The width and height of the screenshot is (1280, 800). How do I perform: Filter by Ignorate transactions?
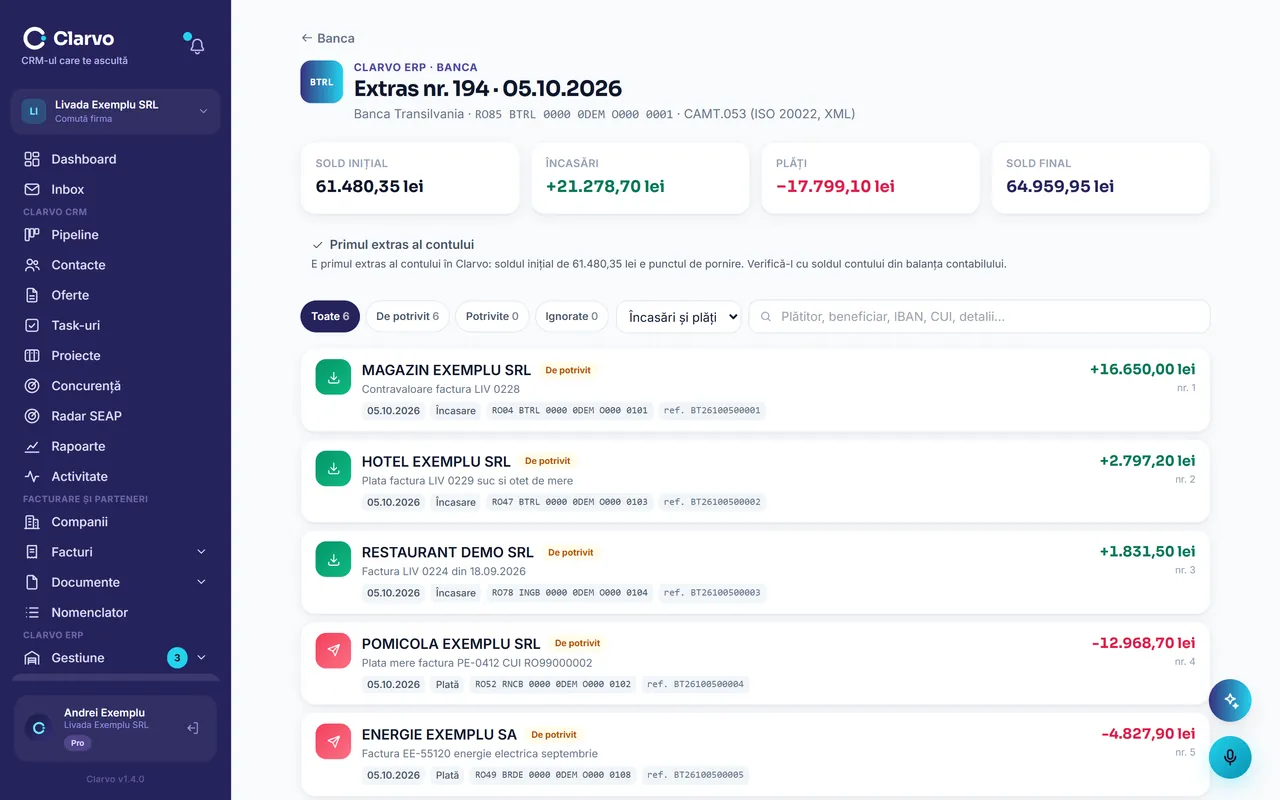572,316
